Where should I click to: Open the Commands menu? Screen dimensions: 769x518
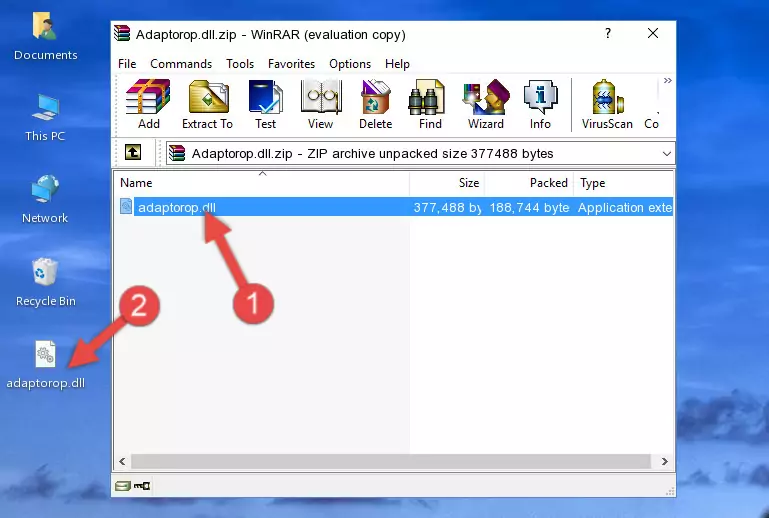coord(181,64)
